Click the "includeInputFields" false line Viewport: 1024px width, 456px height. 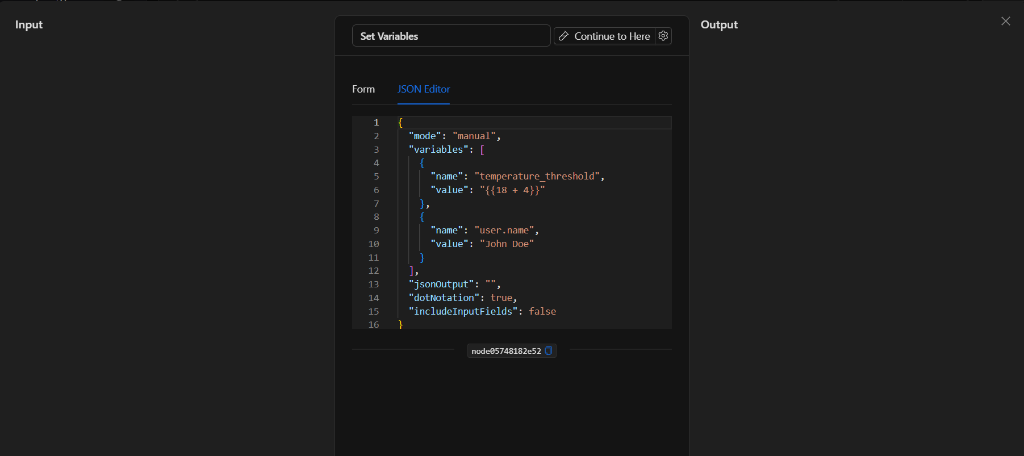point(482,312)
